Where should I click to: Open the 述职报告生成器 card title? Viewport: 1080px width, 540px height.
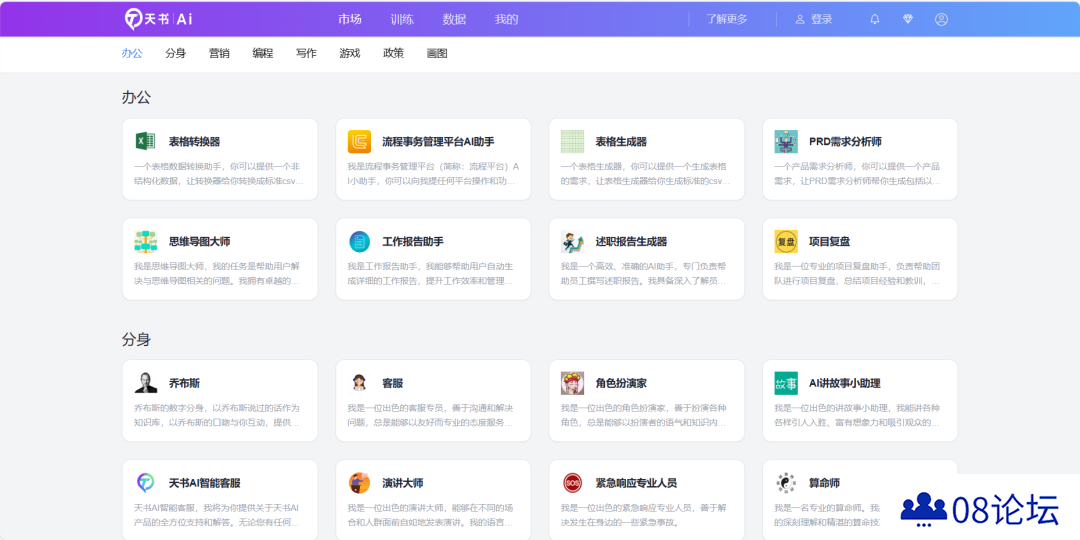click(632, 242)
